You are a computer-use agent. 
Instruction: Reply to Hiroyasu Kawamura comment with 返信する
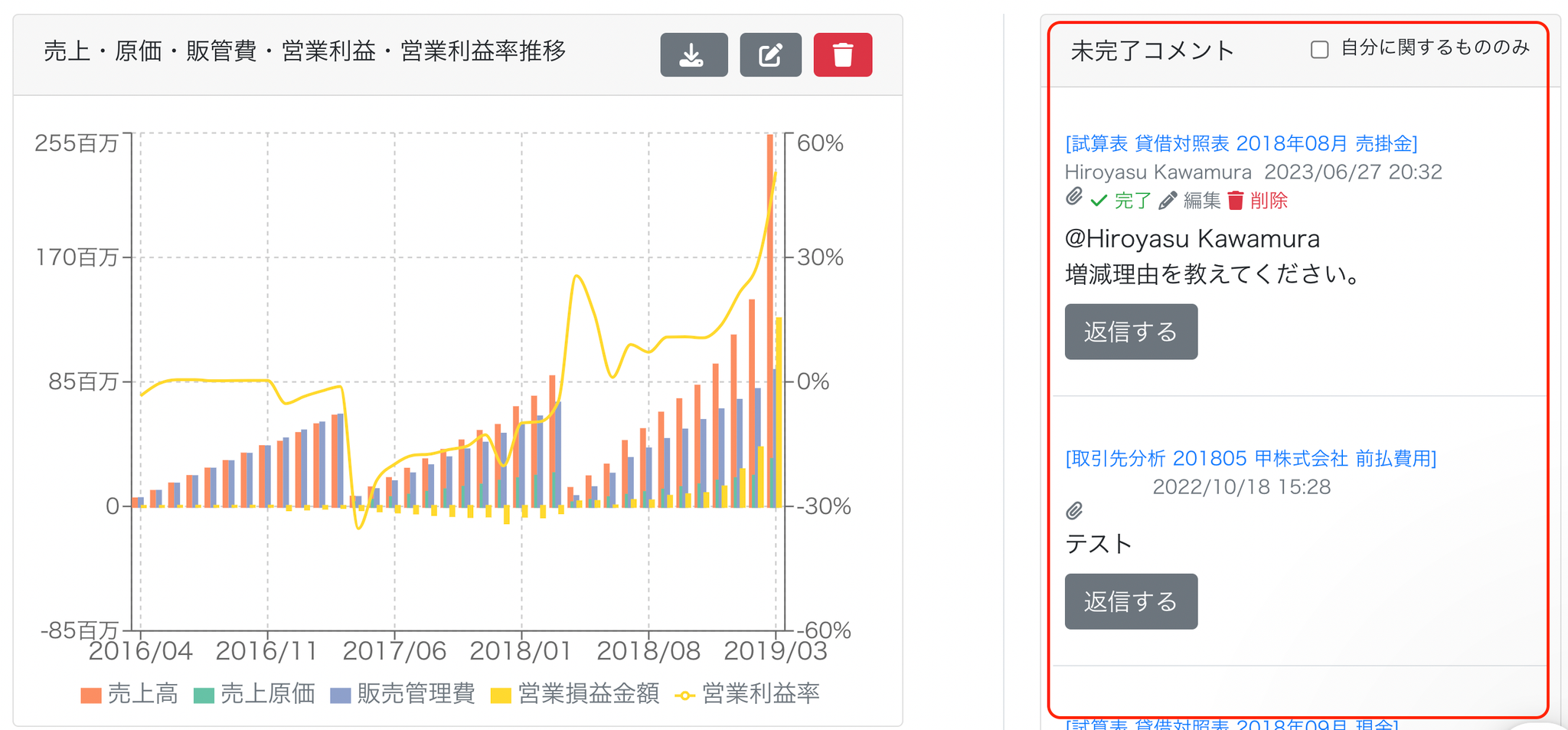(1131, 332)
